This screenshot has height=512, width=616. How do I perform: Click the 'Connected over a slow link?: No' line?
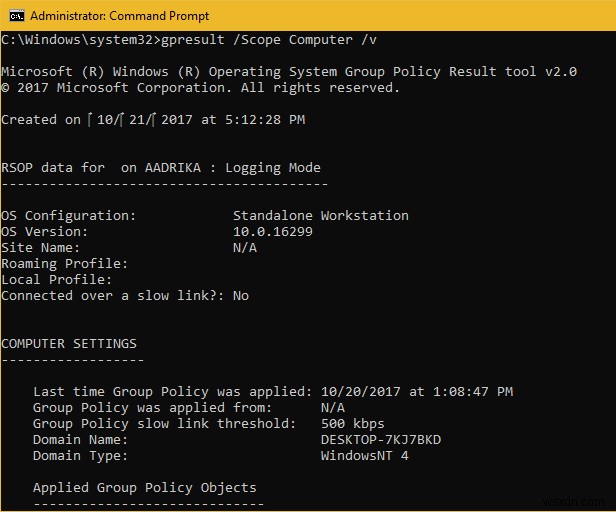point(125,296)
